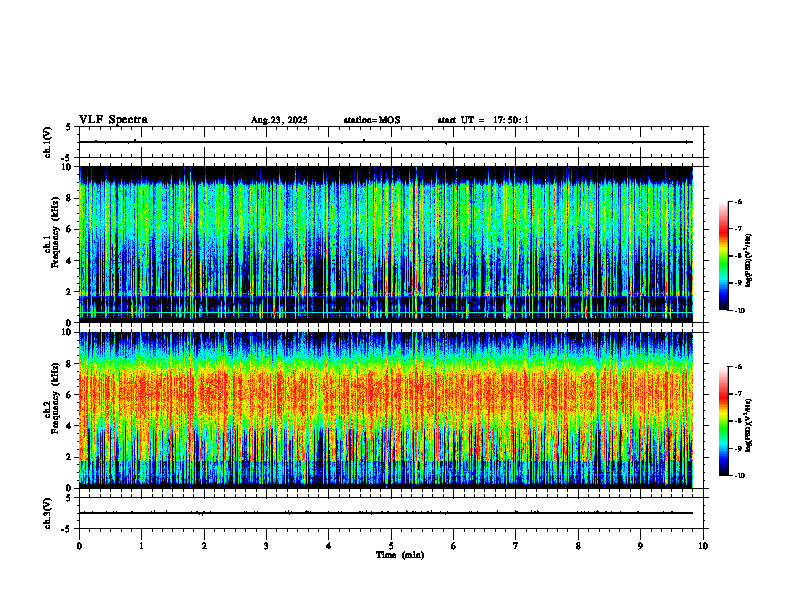Click the "Time (min)" axis title
The width and height of the screenshot is (792, 612).
tap(400, 555)
